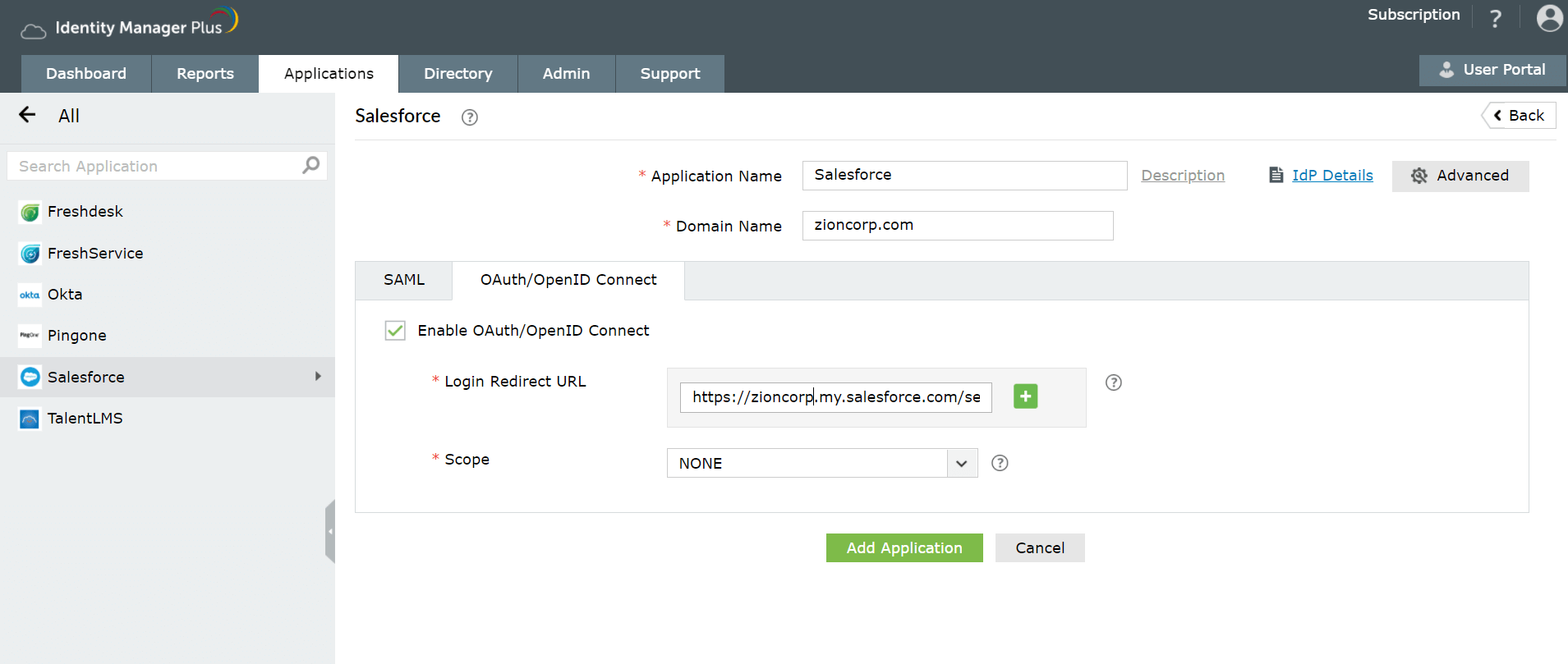
Task: Click the help icon beside Login Redirect URL
Action: pos(1113,382)
